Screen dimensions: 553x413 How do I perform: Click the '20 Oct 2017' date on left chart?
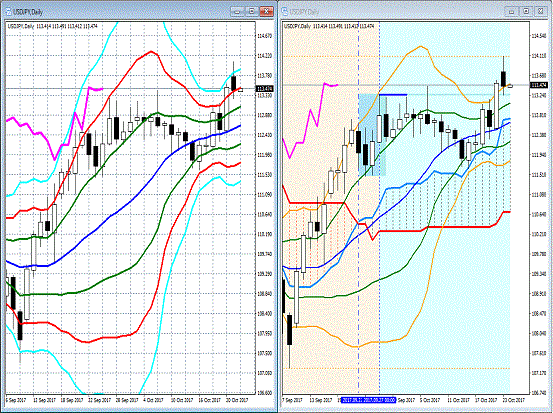coord(237,400)
